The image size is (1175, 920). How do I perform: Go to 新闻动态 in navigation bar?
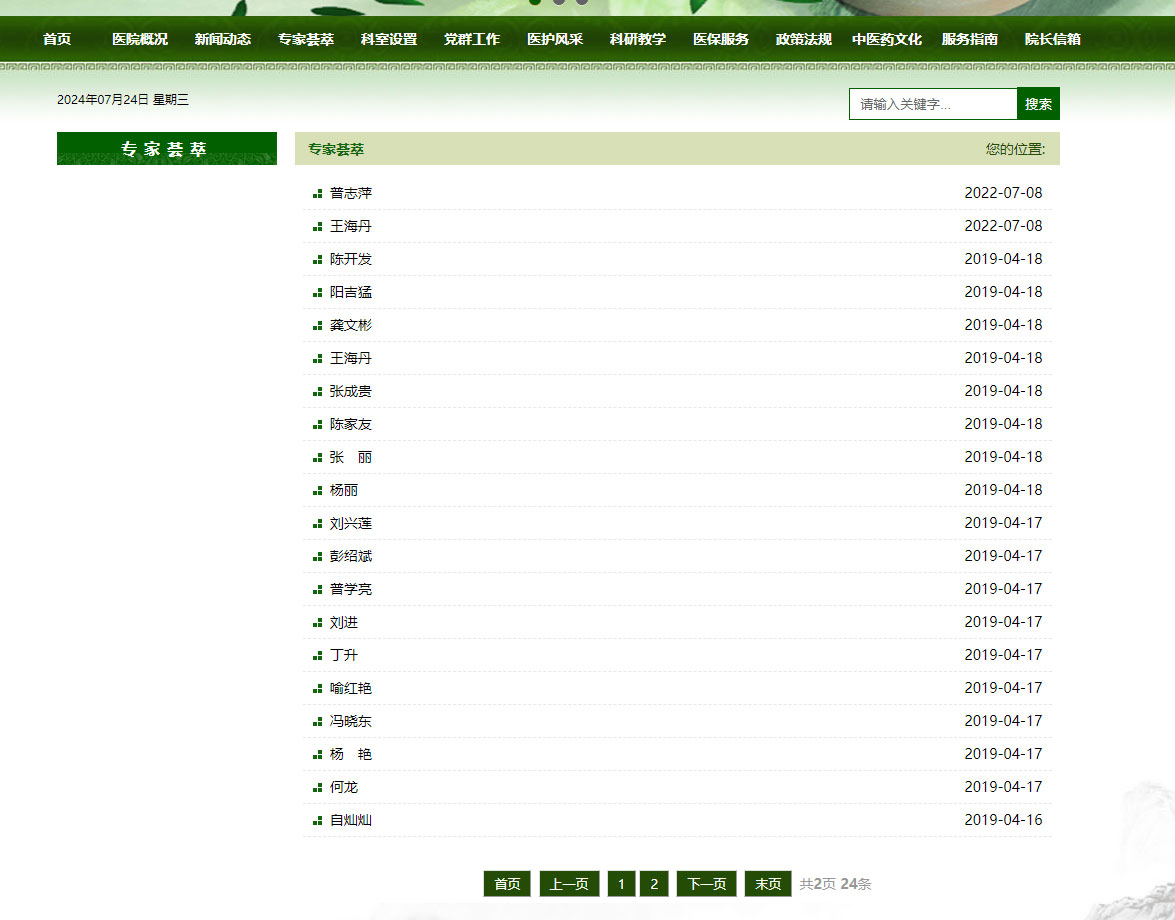point(223,39)
